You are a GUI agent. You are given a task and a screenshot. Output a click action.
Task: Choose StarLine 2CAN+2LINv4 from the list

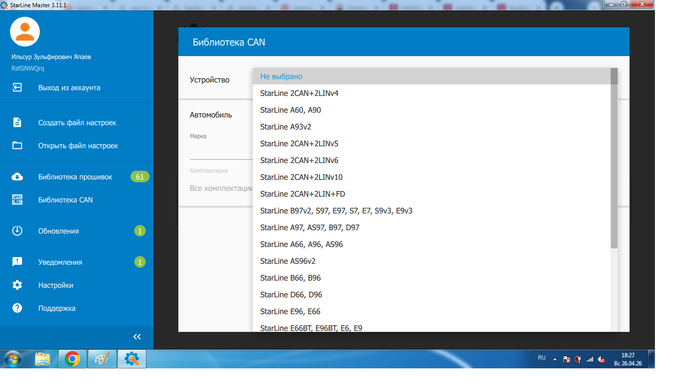click(x=432, y=93)
